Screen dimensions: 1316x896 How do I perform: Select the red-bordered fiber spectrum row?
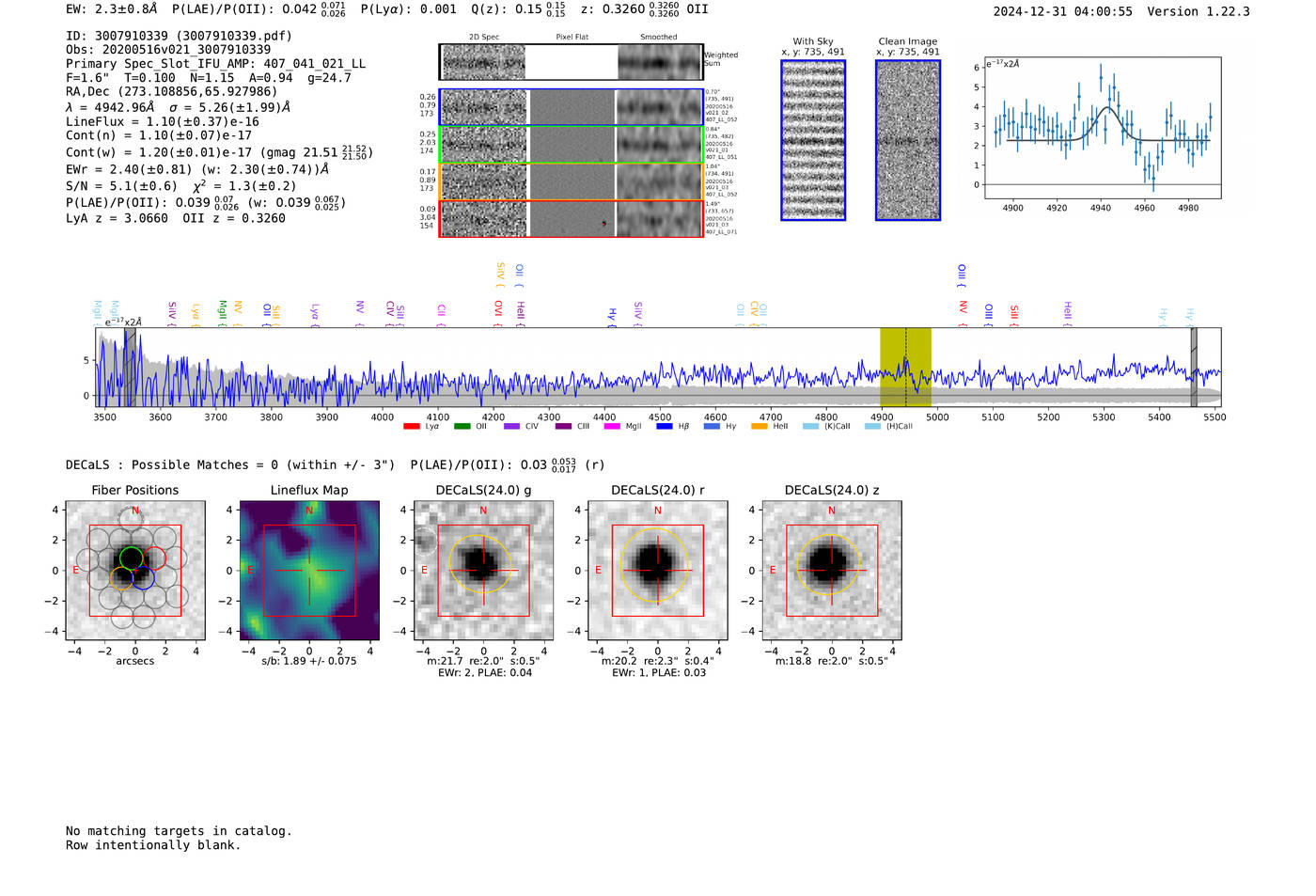point(572,218)
